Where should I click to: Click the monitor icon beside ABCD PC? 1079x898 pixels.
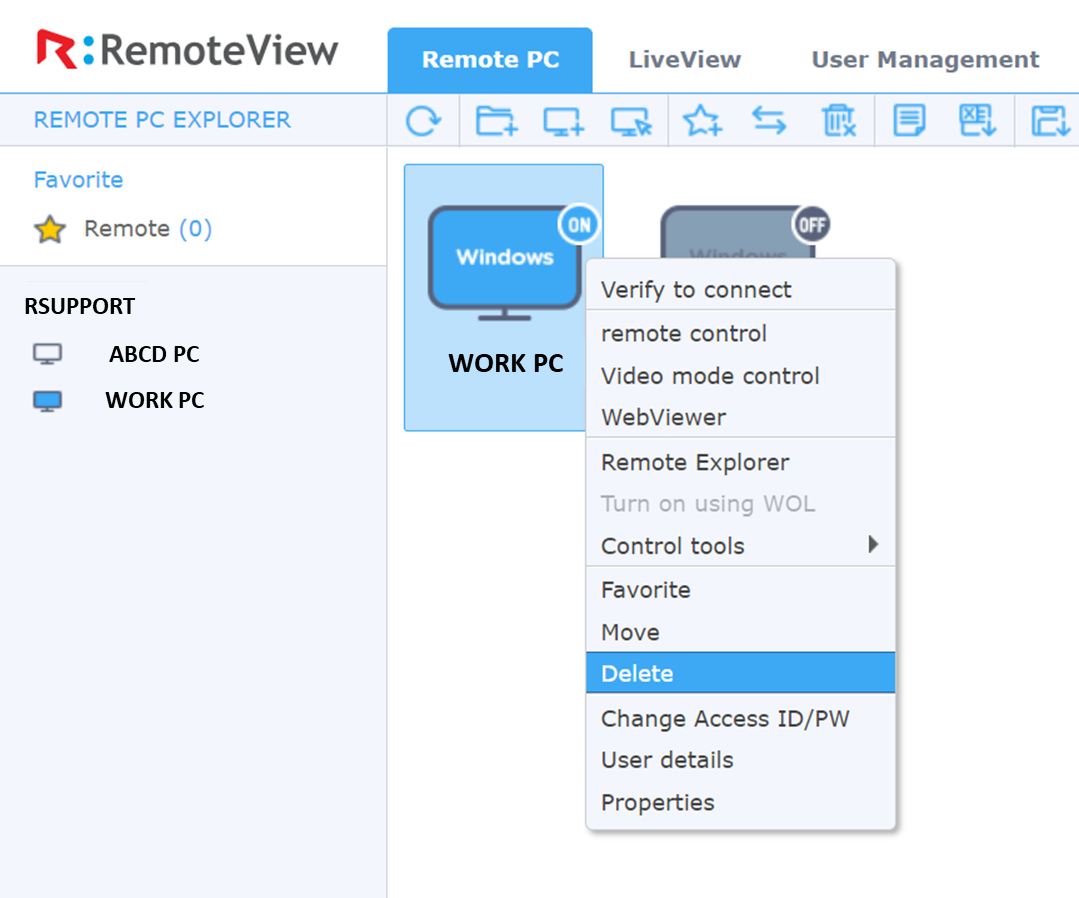[47, 354]
